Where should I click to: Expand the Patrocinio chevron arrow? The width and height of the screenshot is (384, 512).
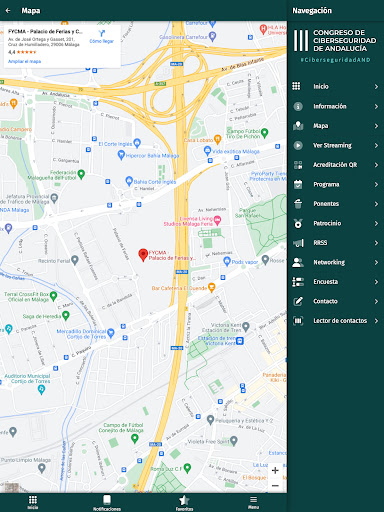click(376, 223)
